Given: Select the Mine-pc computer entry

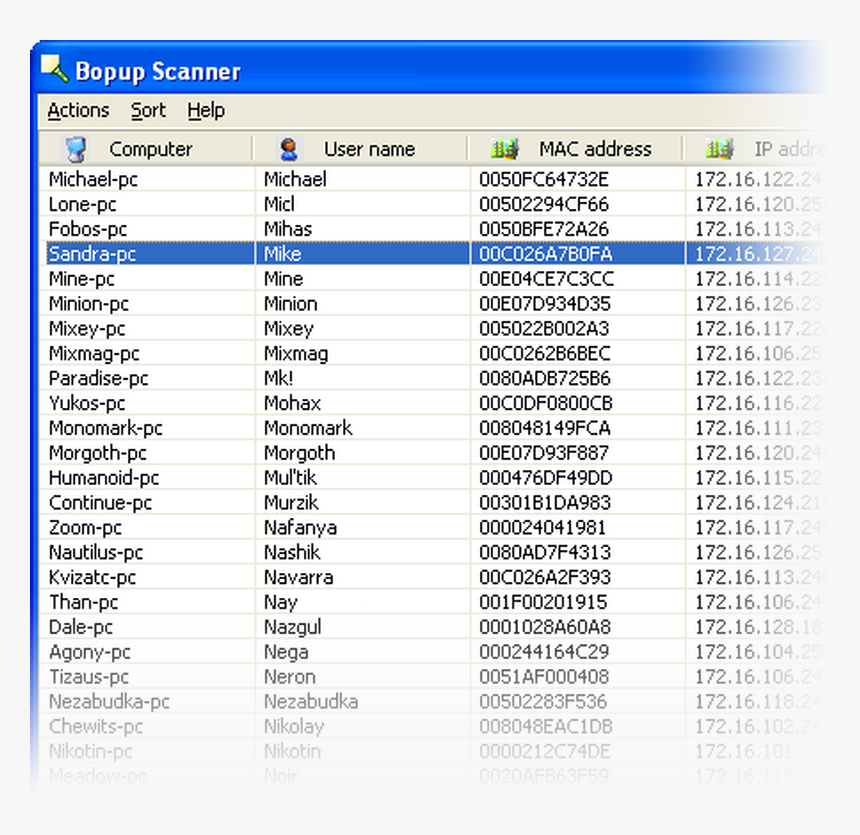Looking at the screenshot, I should [82, 279].
